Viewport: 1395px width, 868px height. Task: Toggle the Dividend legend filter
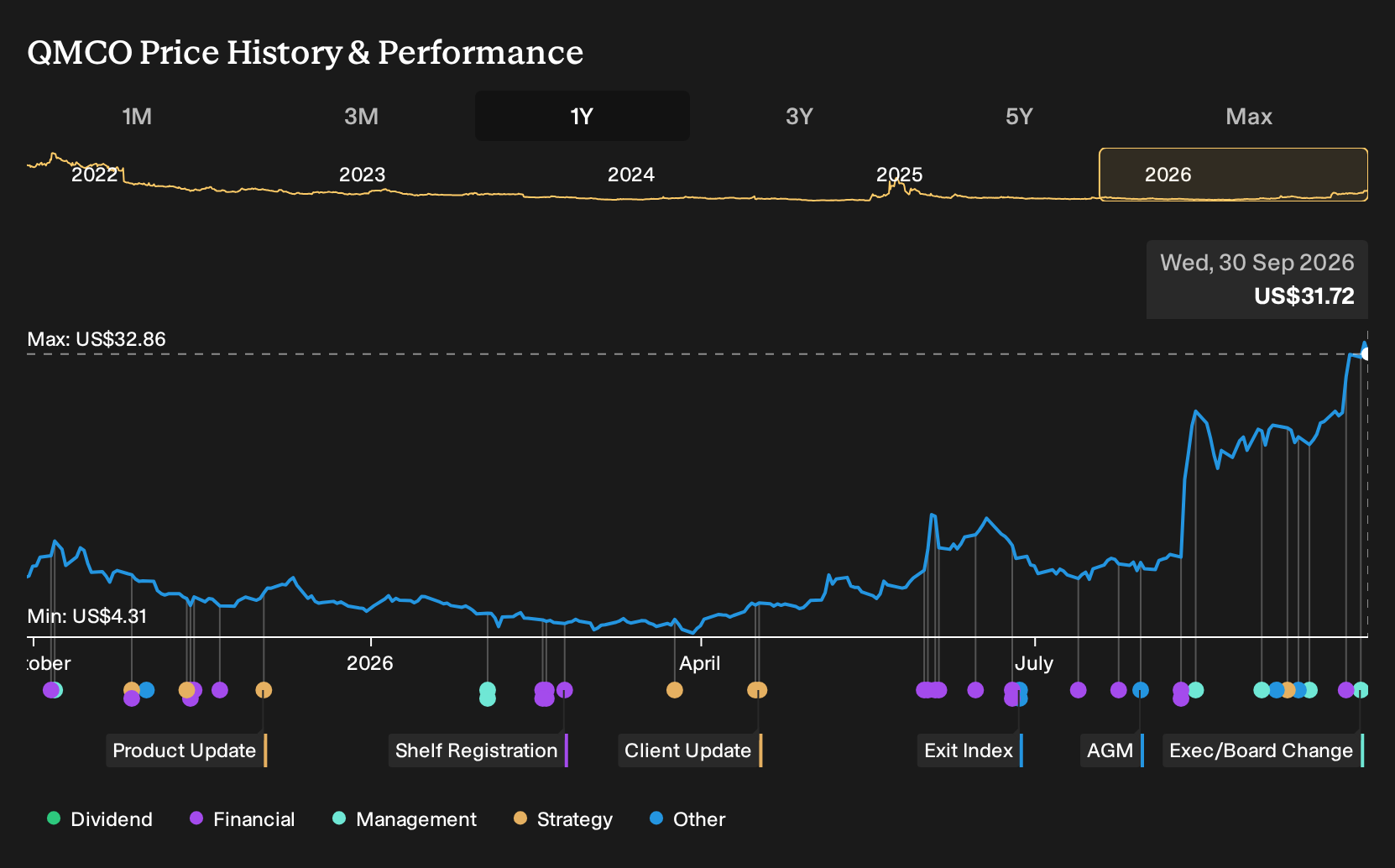click(101, 819)
